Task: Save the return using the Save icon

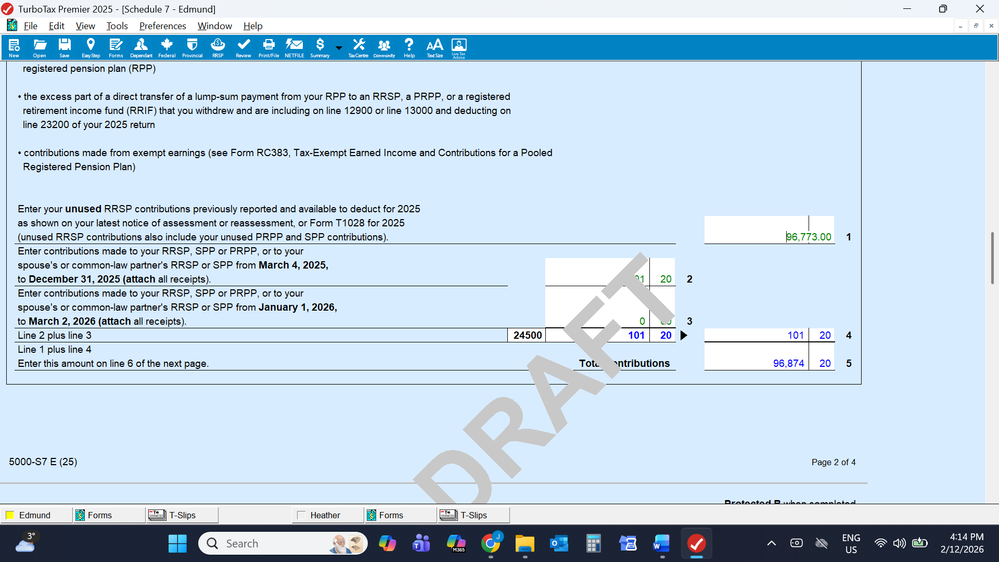Action: point(64,48)
